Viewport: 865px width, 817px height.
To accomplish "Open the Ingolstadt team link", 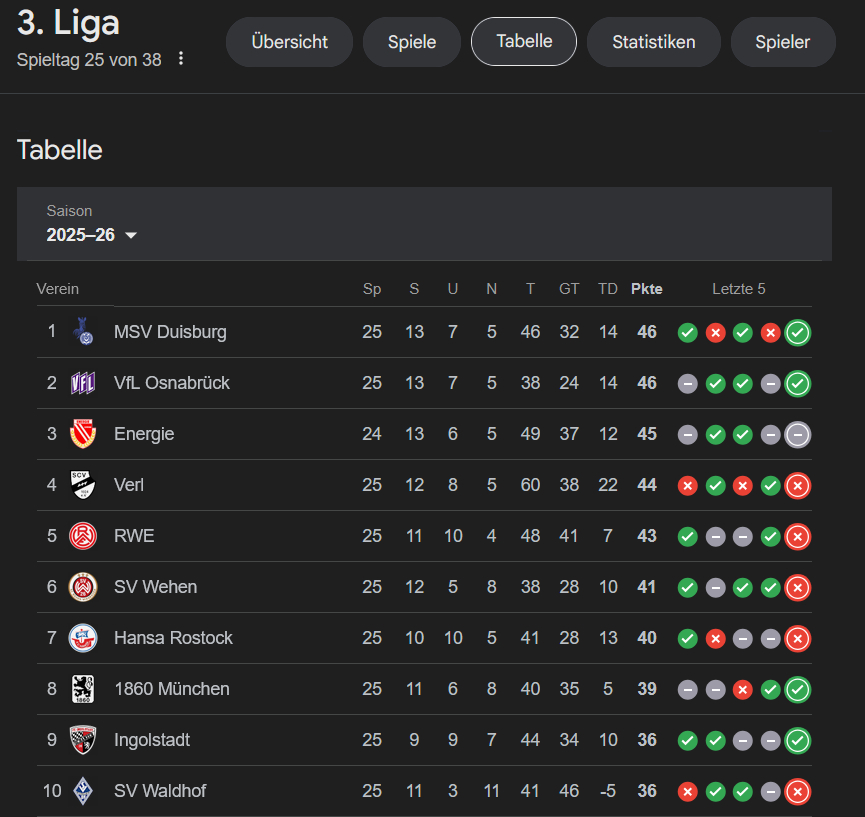I will 152,740.
